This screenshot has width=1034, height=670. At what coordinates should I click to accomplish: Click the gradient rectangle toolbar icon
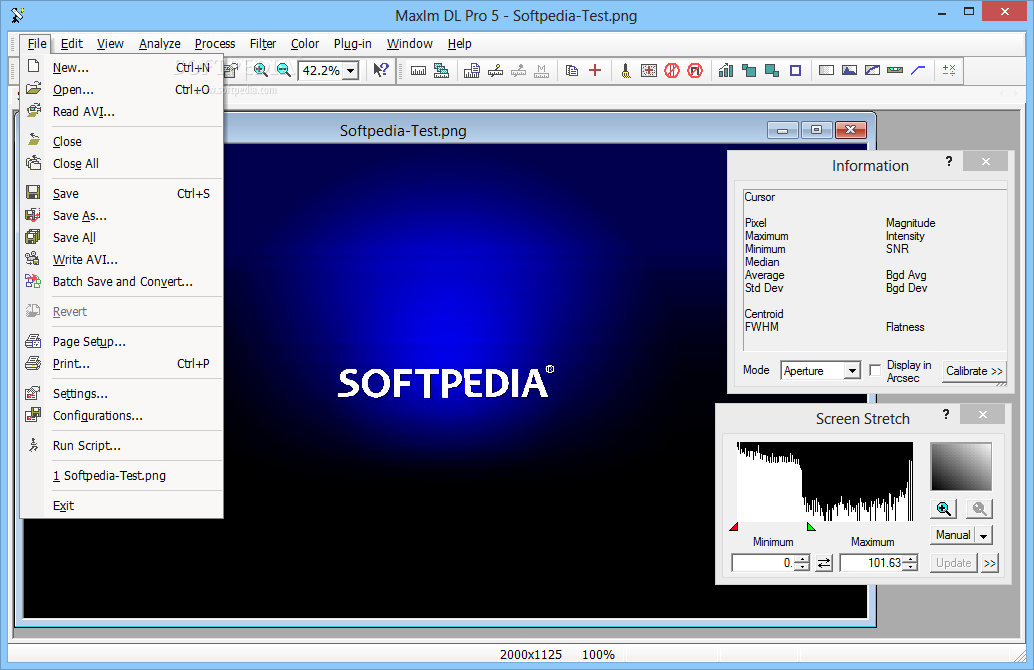(826, 70)
